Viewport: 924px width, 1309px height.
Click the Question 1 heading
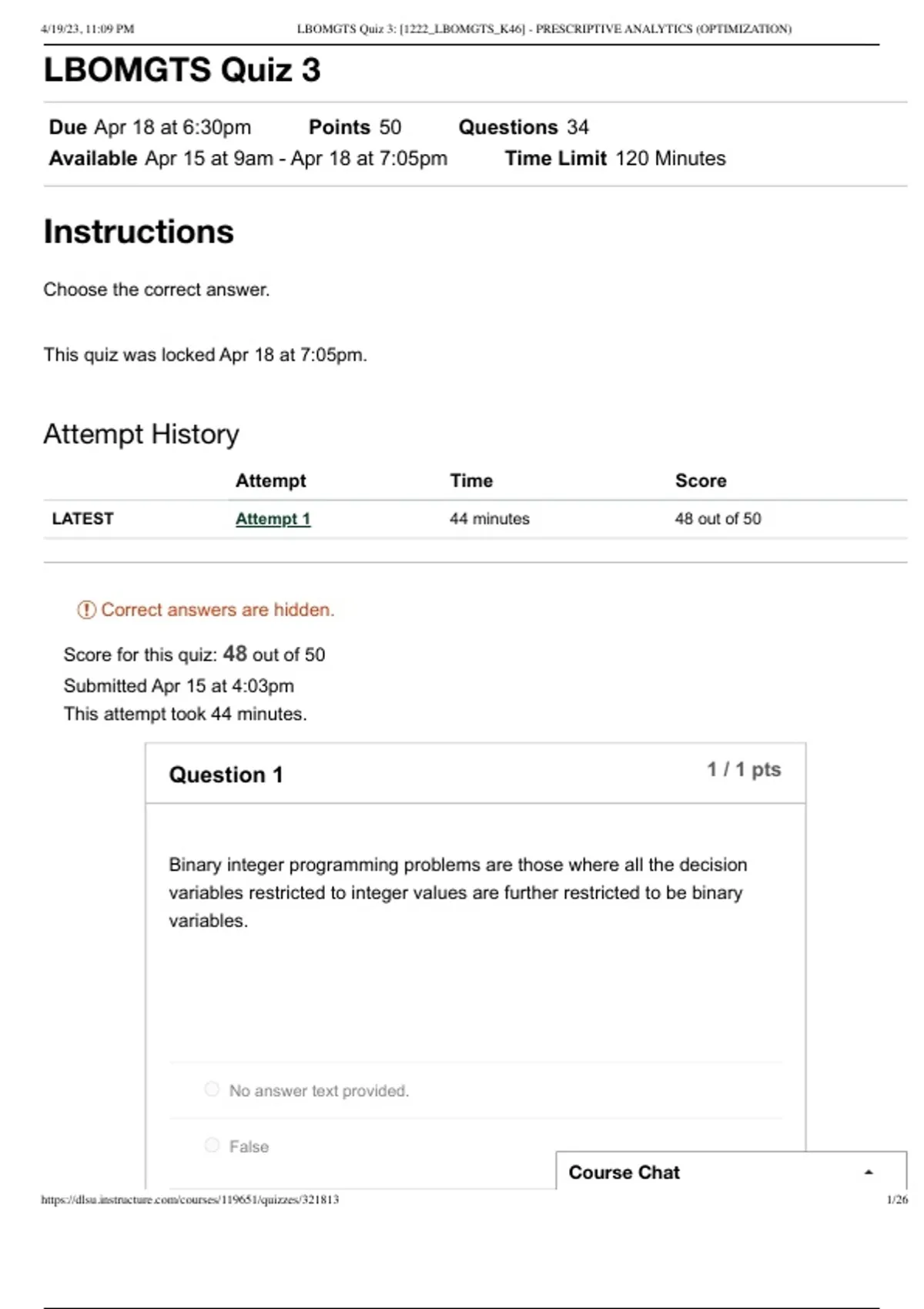226,775
